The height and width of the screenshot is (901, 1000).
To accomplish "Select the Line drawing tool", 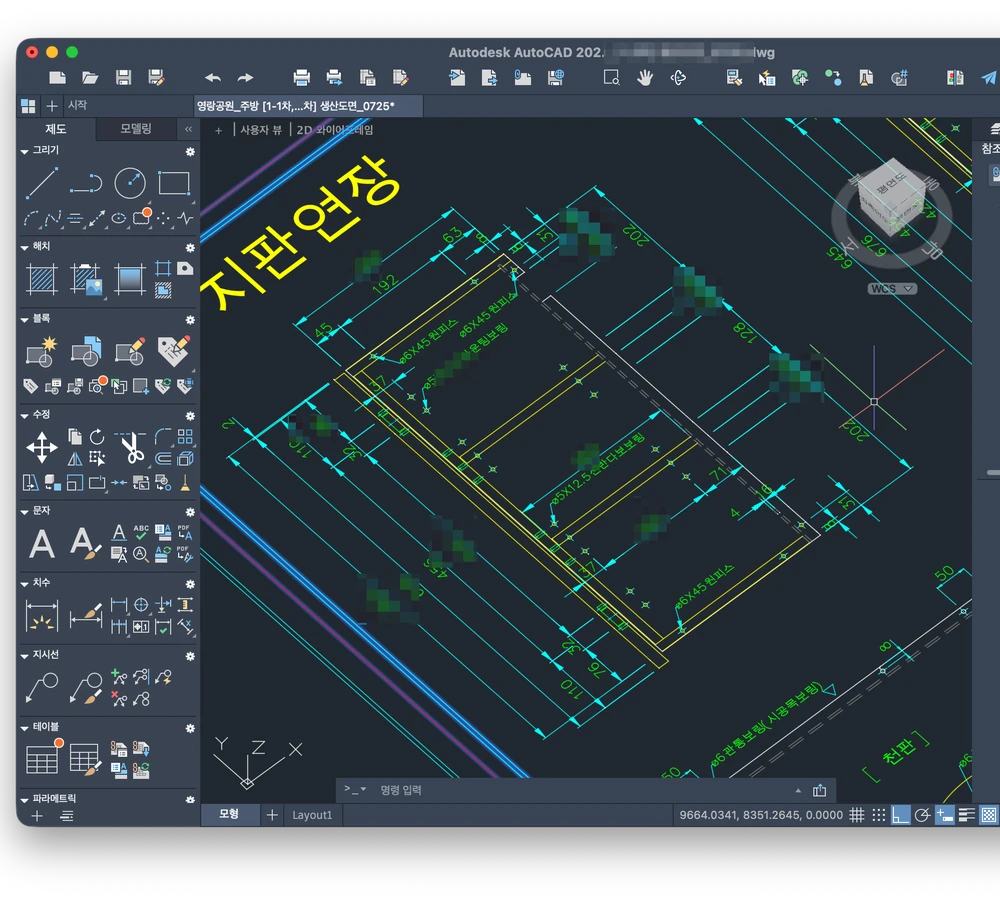I will click(x=42, y=182).
